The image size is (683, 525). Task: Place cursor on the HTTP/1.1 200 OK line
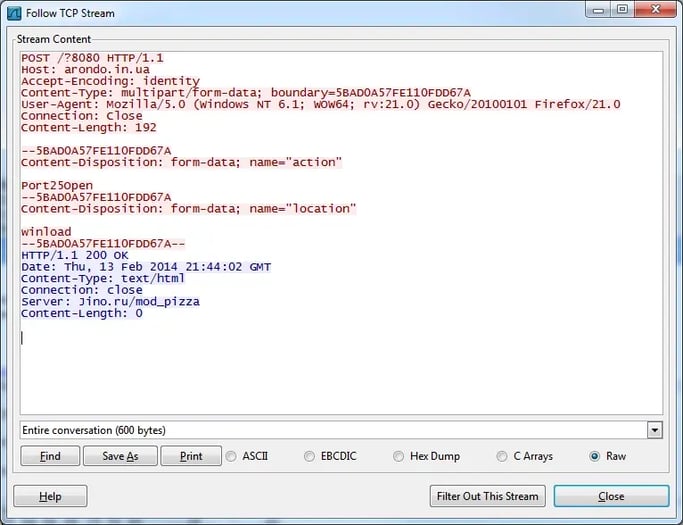pyautogui.click(x=75, y=255)
